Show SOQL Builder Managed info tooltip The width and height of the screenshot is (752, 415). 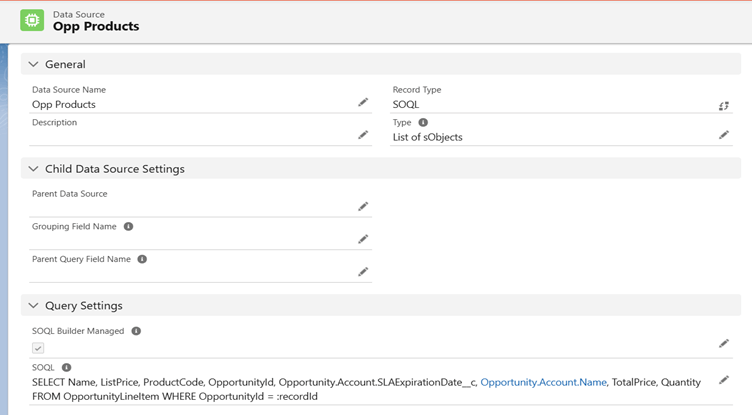[x=136, y=331]
